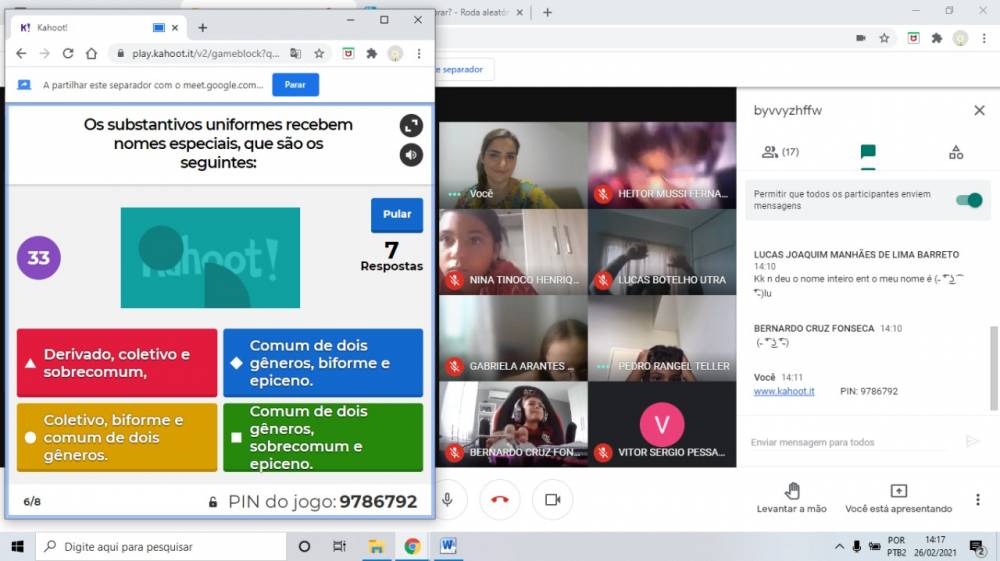
Task: Open Microsoft Word from the taskbar
Action: [x=448, y=547]
